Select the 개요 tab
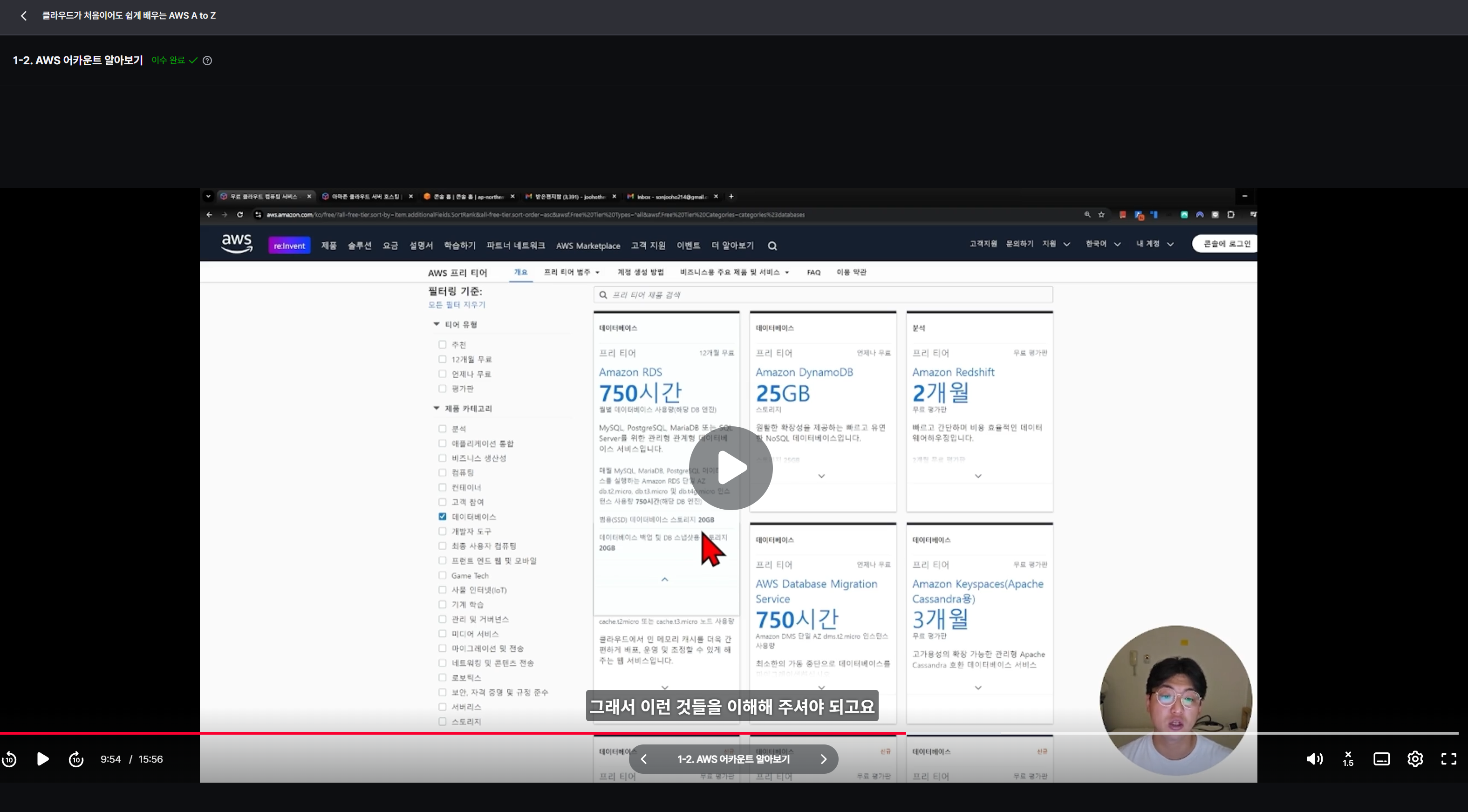This screenshot has width=1468, height=812. coord(521,273)
